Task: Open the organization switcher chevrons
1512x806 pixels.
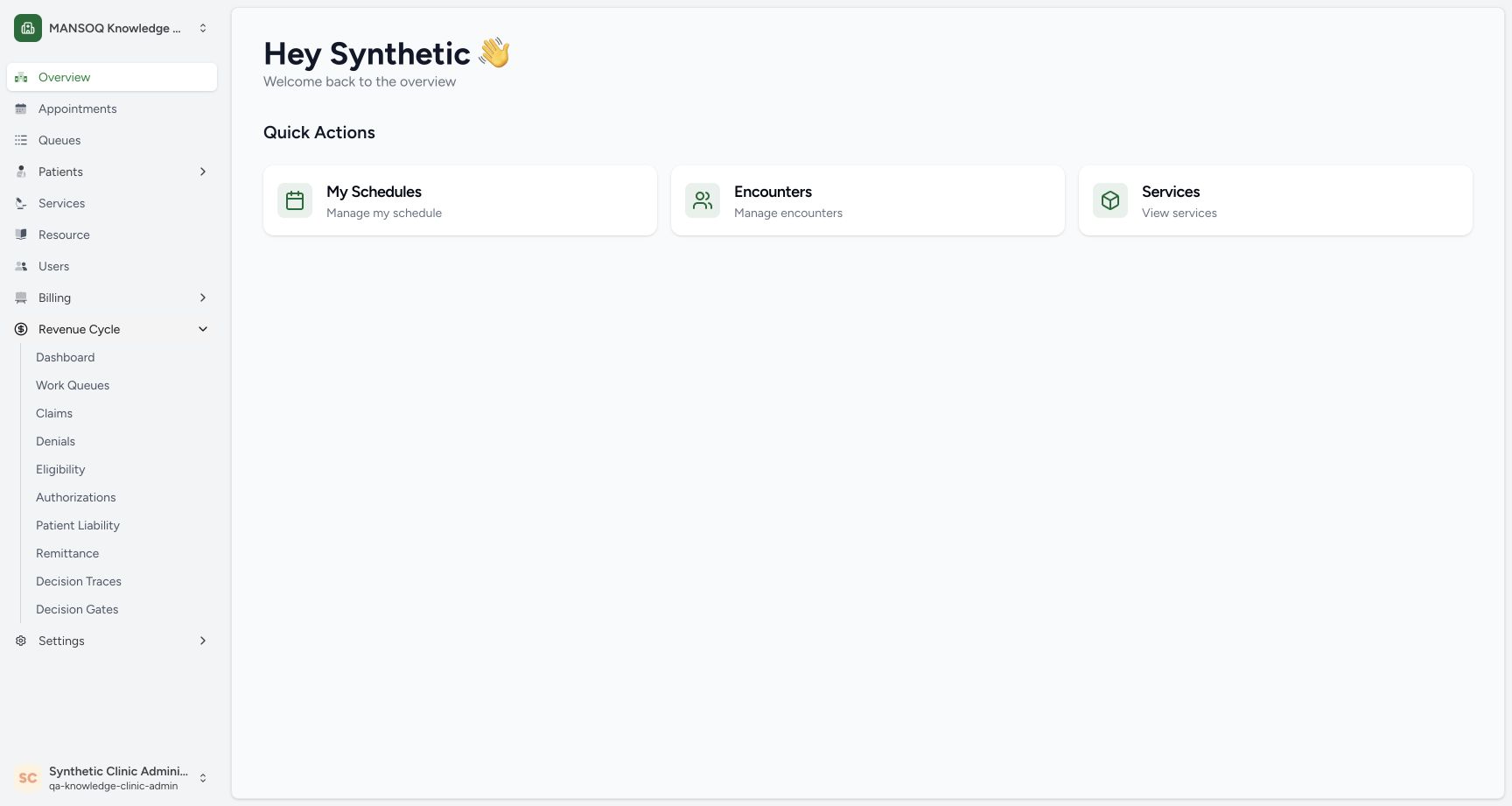Action: click(x=203, y=28)
